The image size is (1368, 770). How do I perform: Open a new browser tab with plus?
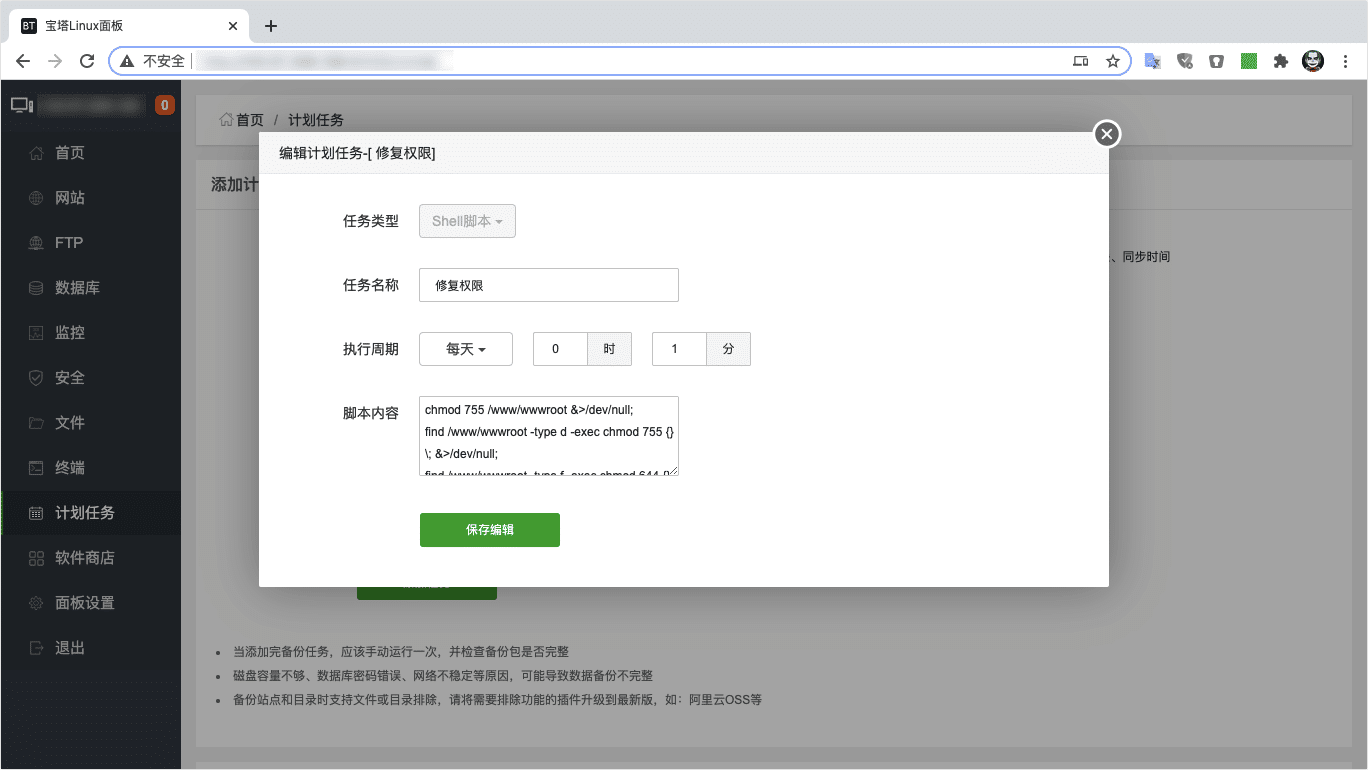tap(271, 26)
